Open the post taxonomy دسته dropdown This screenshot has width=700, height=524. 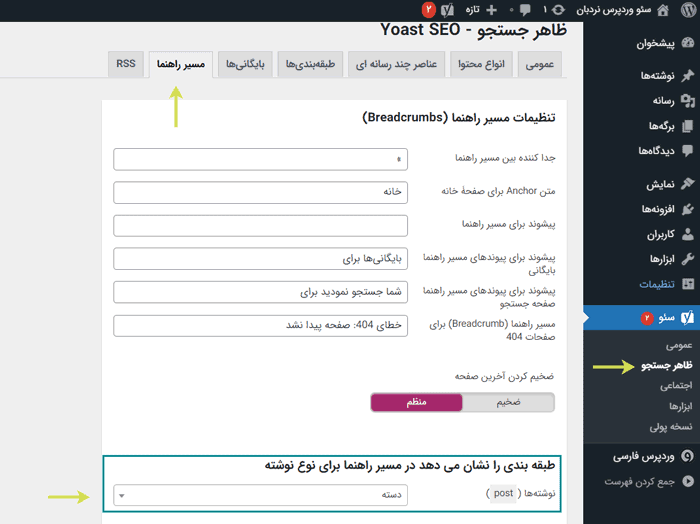pyautogui.click(x=260, y=495)
